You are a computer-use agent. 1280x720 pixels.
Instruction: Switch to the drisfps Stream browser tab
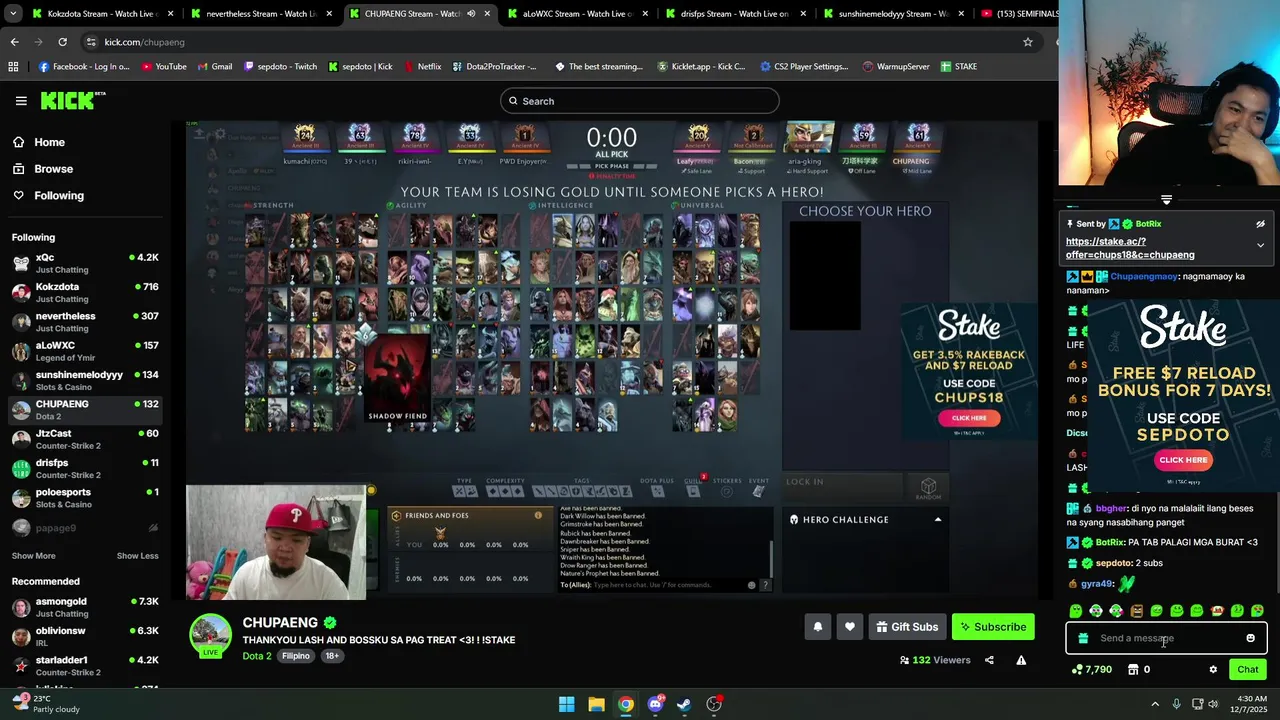click(x=735, y=14)
